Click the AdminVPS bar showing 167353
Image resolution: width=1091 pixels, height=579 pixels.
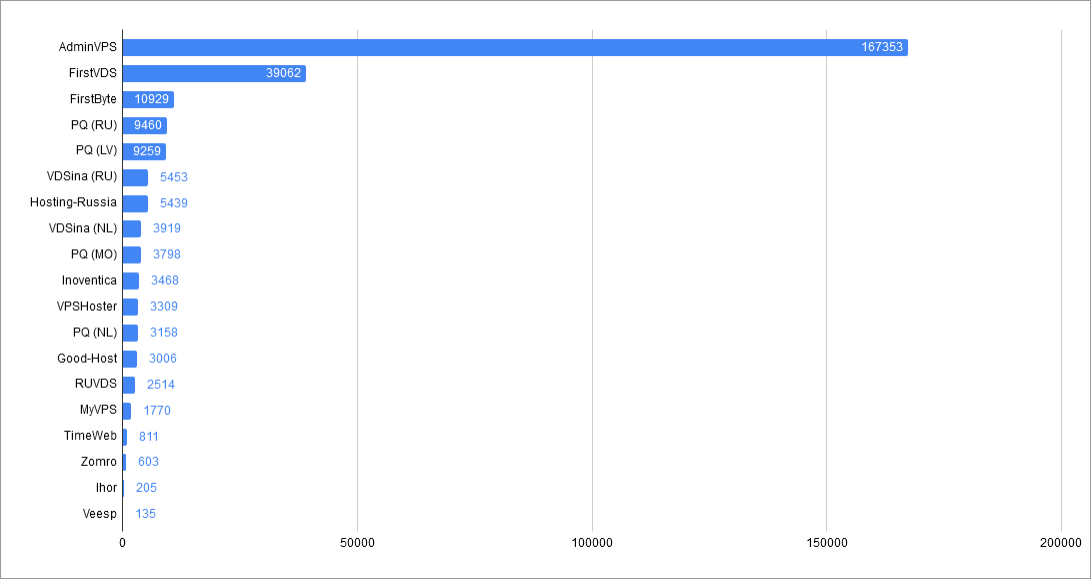[515, 47]
